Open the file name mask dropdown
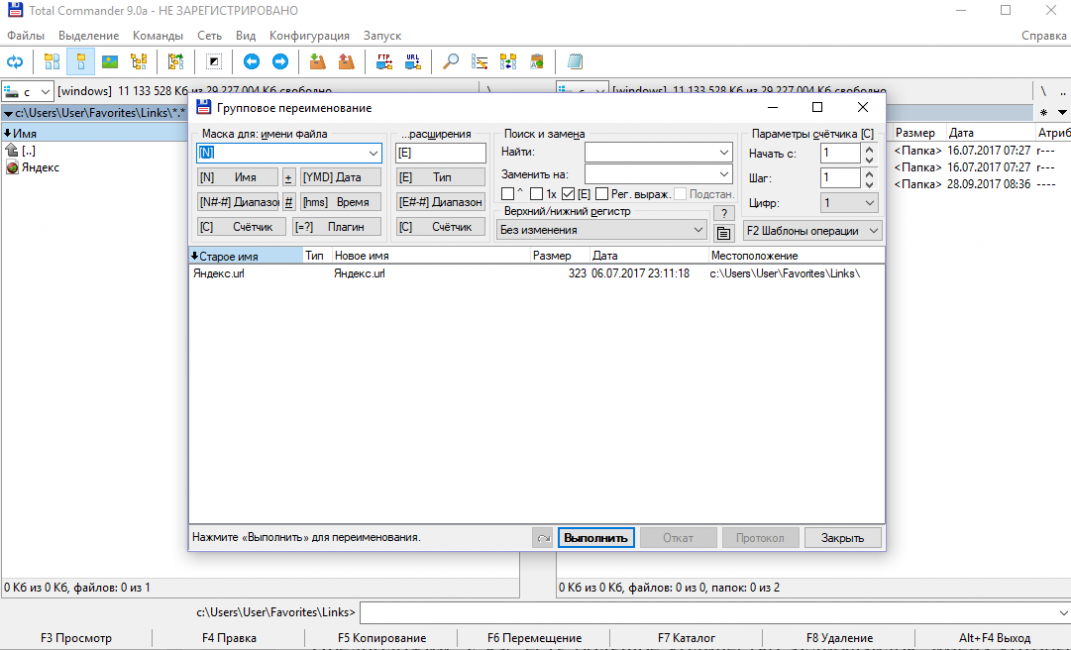The height and width of the screenshot is (650, 1071). point(373,153)
